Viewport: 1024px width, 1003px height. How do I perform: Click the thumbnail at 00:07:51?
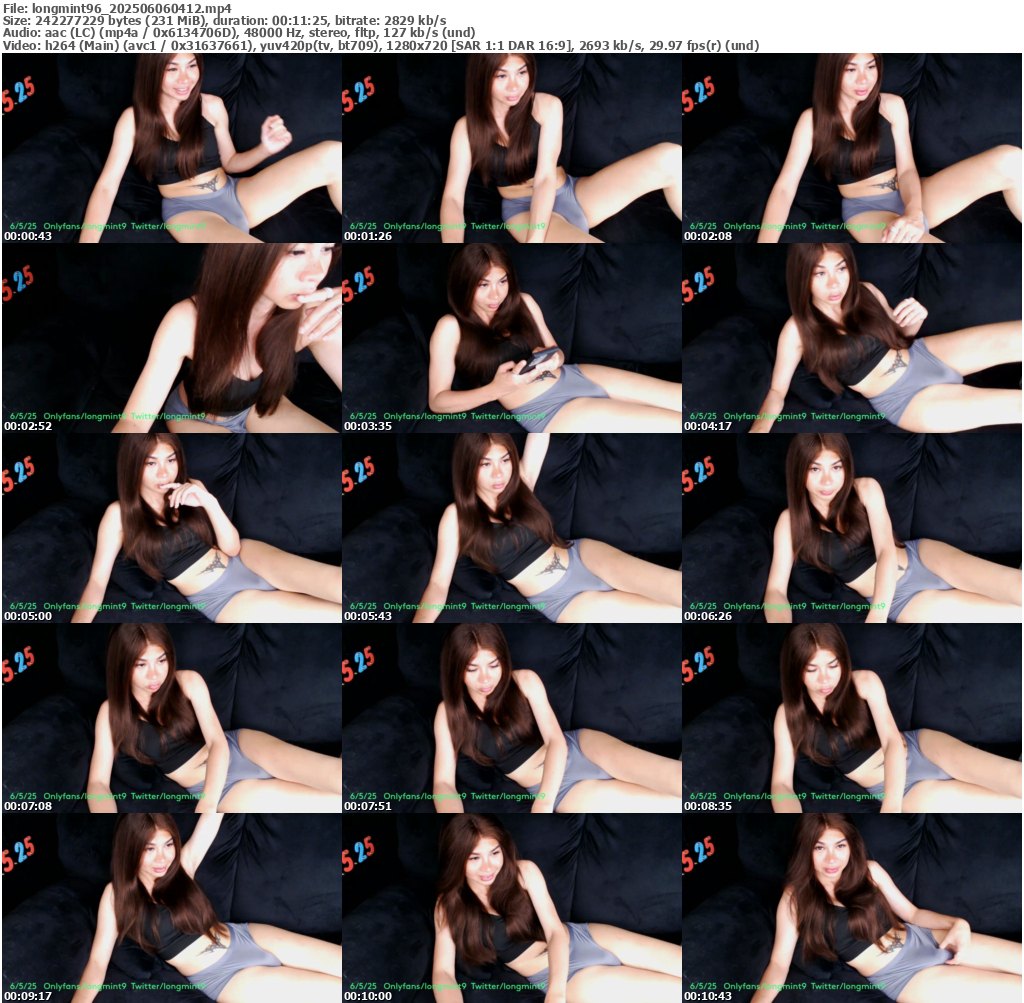pos(511,717)
